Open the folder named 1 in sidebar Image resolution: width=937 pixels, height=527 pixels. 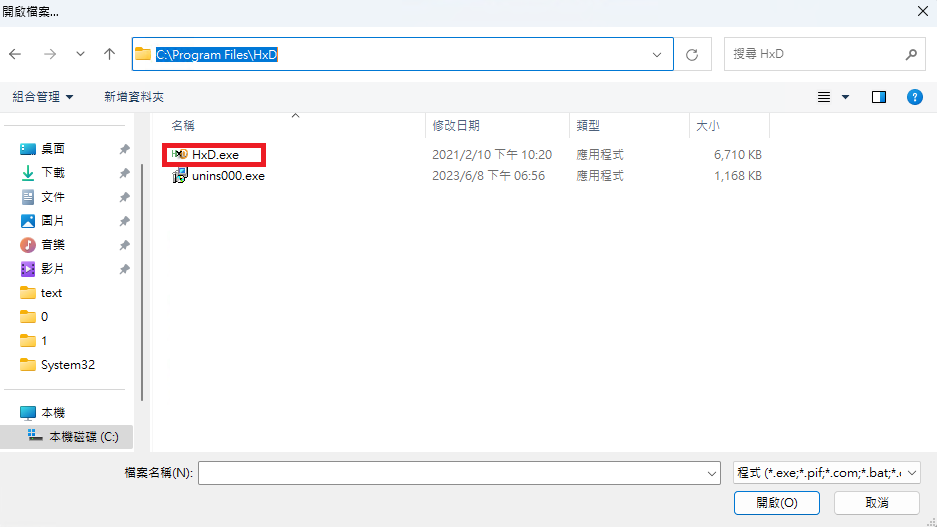coord(44,341)
